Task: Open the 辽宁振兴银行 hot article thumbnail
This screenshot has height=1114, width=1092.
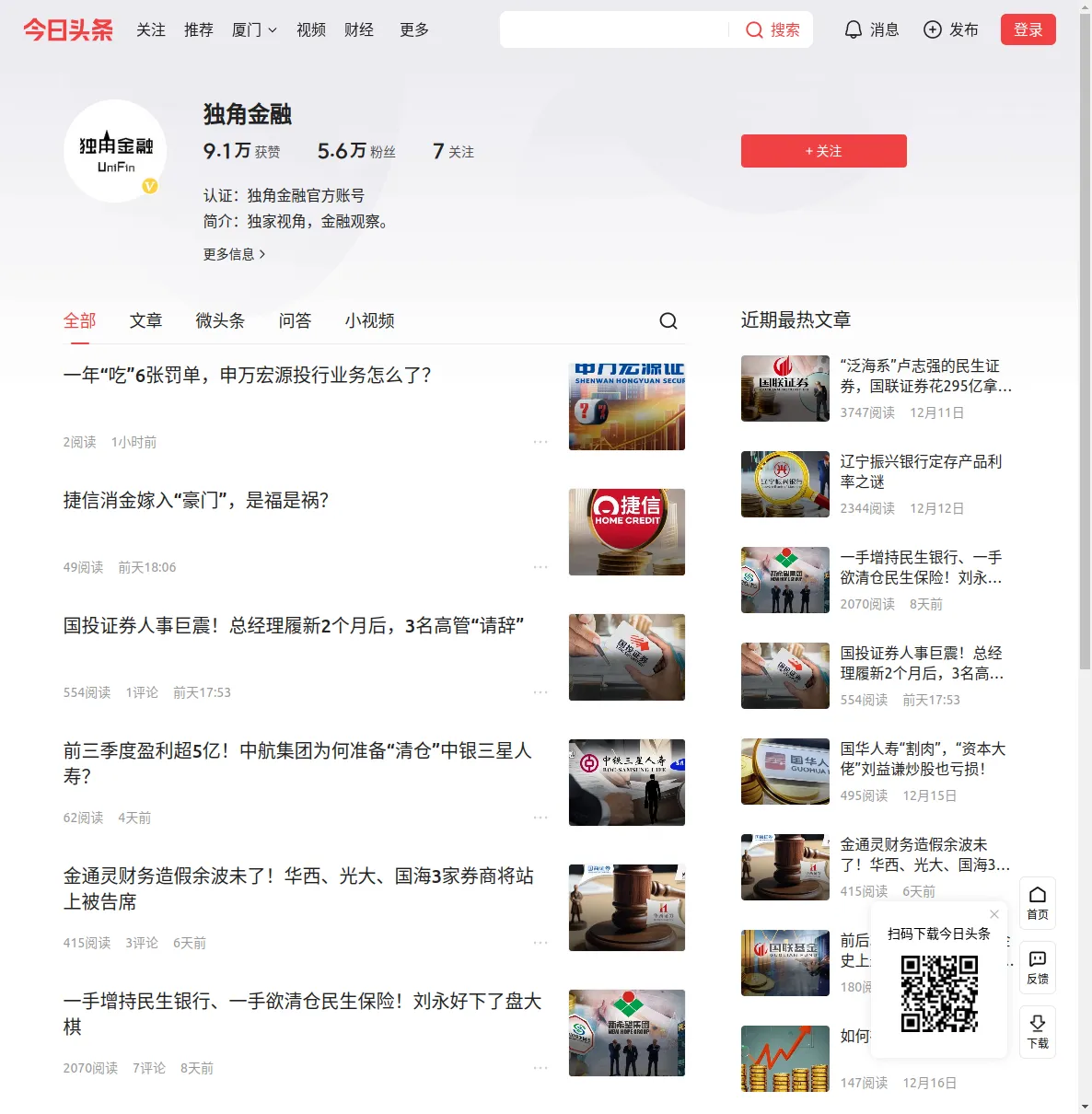Action: coord(785,484)
